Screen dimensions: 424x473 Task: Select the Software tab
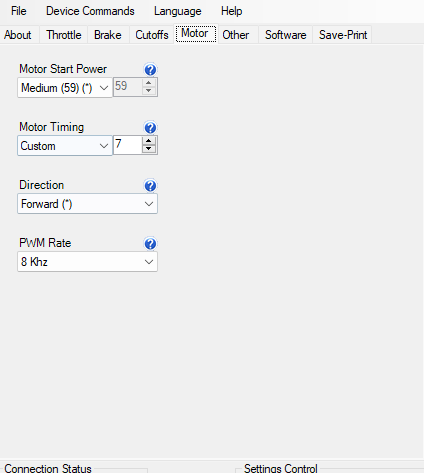[286, 35]
